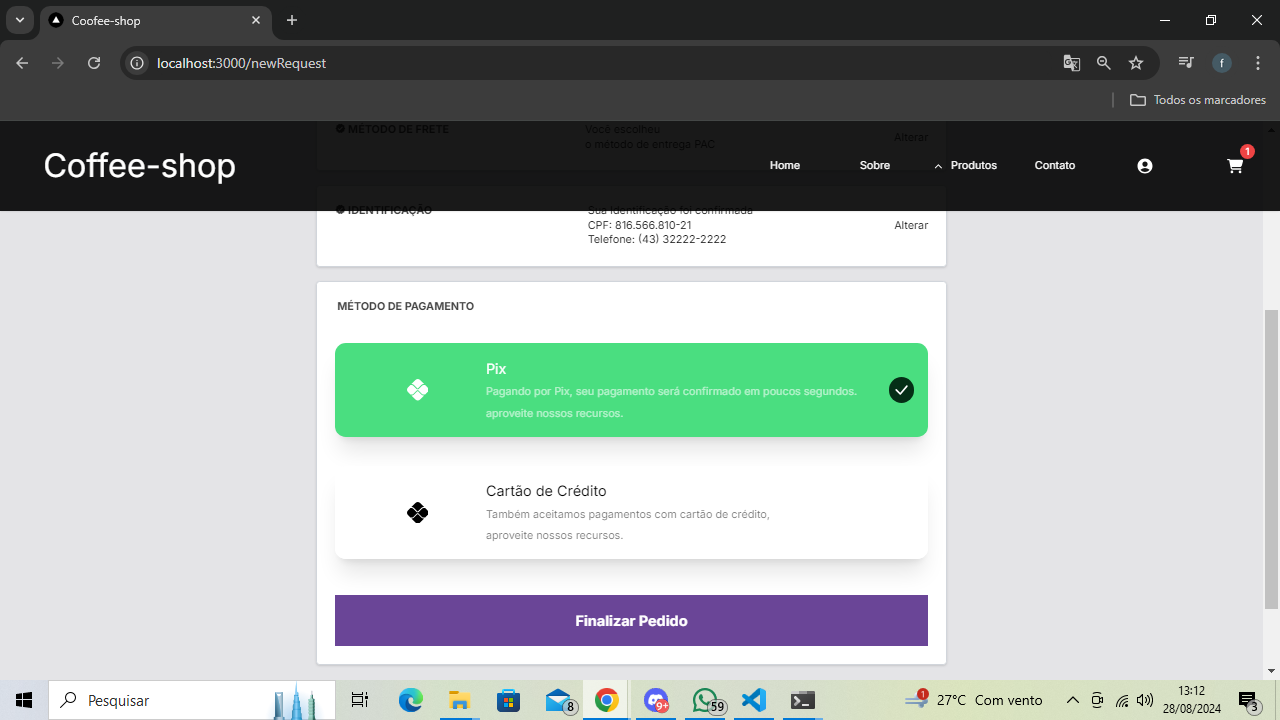Viewport: 1280px width, 720px height.
Task: Click the page vertical scrollbar thumb
Action: pyautogui.click(x=1272, y=459)
